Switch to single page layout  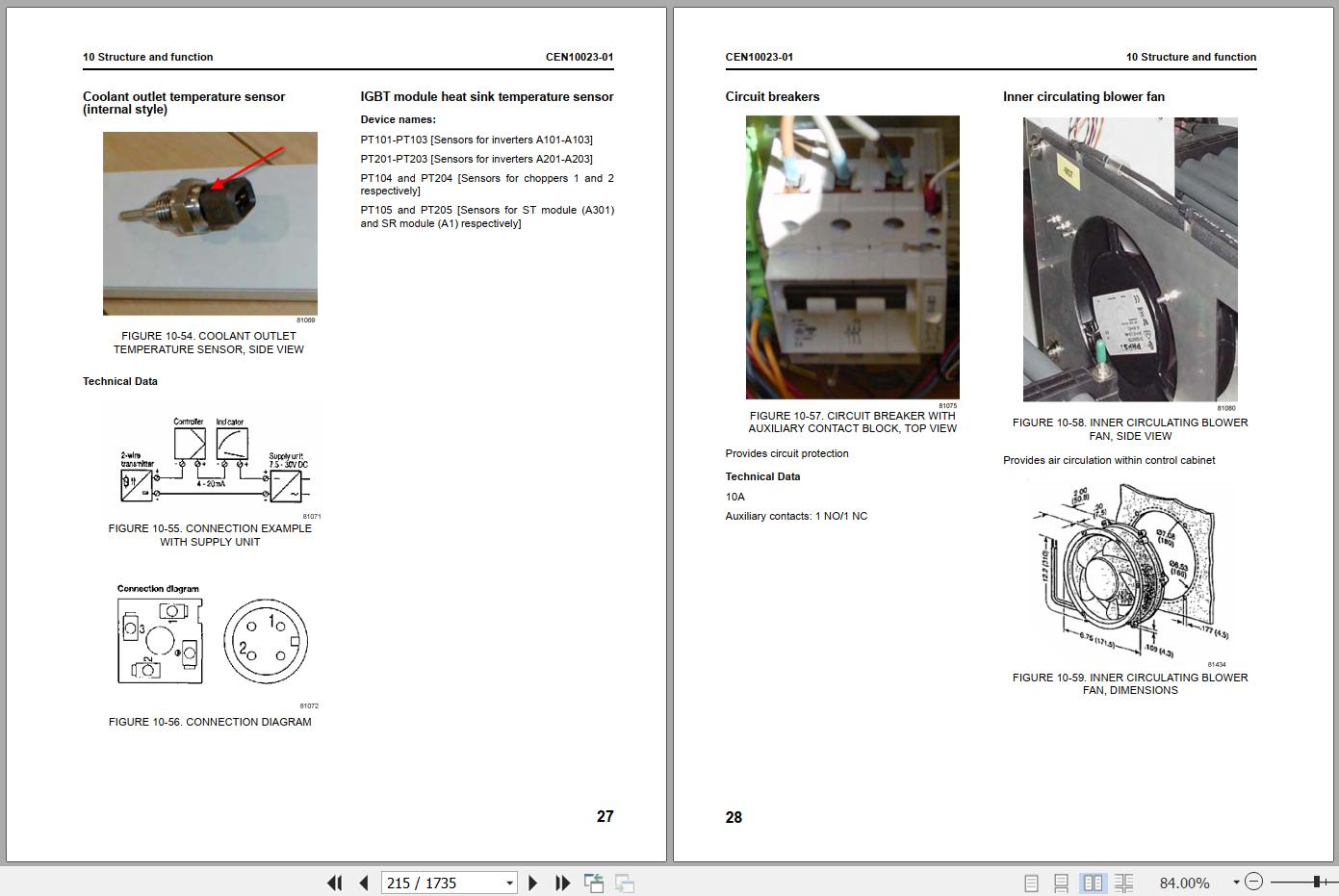point(1031,883)
